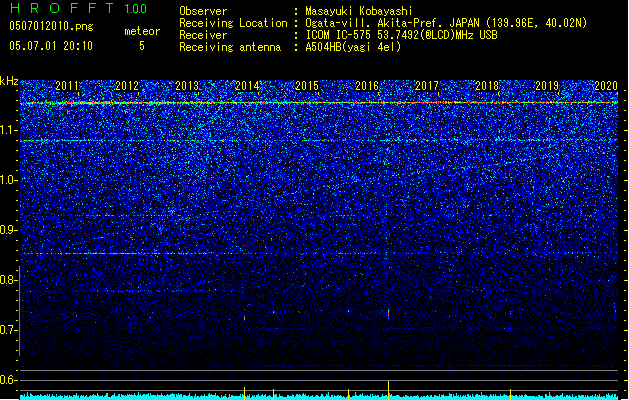The height and width of the screenshot is (400, 629).
Task: Click the kHz axis unit label
Action: [9, 81]
